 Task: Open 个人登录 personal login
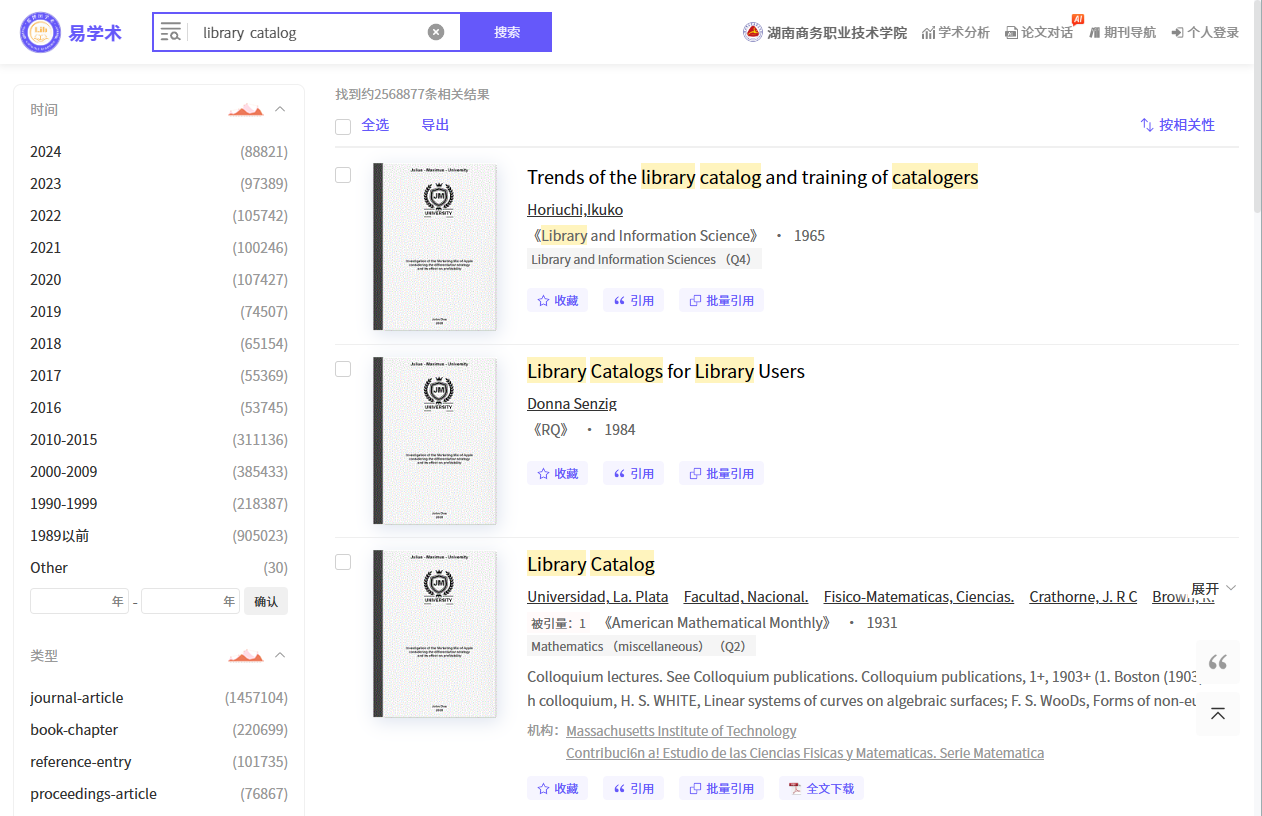[1205, 33]
